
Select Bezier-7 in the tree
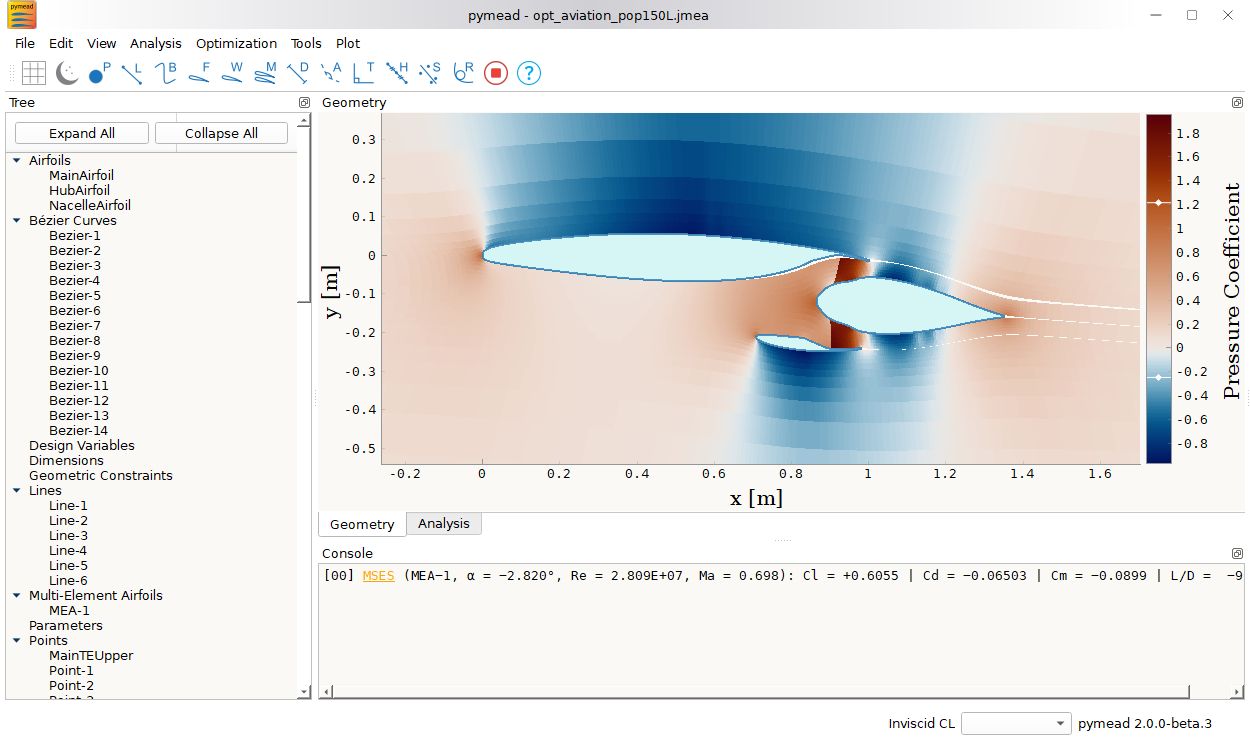(74, 325)
